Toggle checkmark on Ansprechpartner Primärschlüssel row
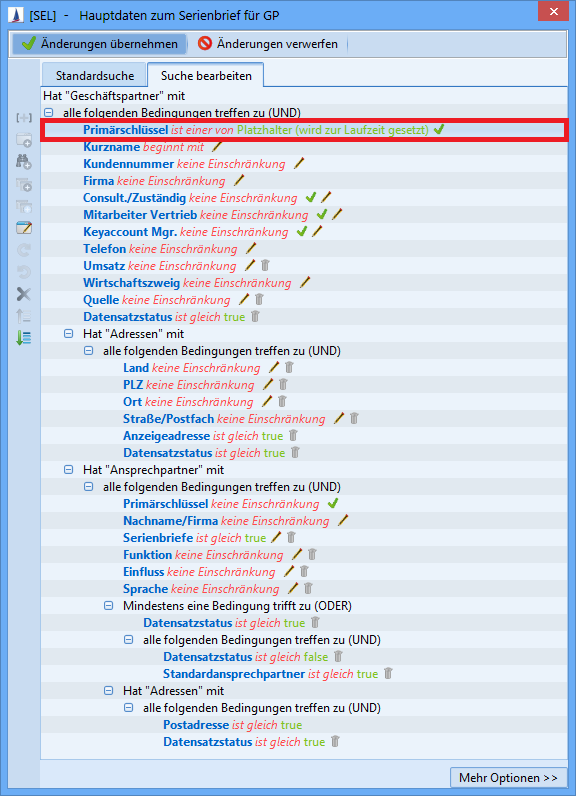This screenshot has height=796, width=576. [333, 504]
